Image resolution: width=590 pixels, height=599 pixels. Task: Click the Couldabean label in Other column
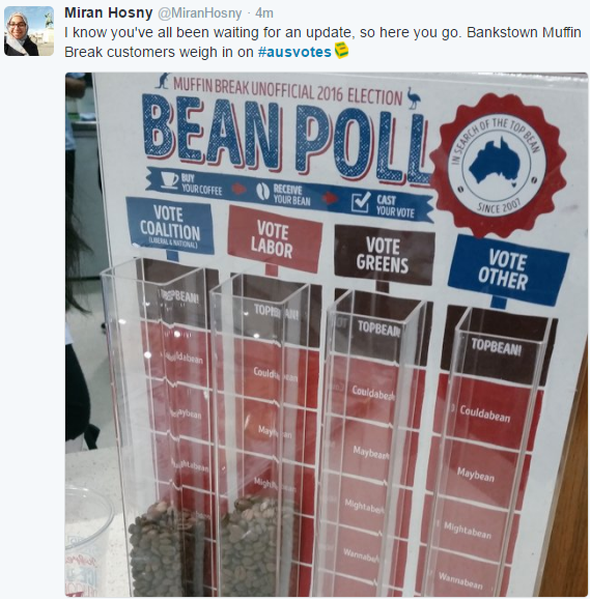click(485, 414)
